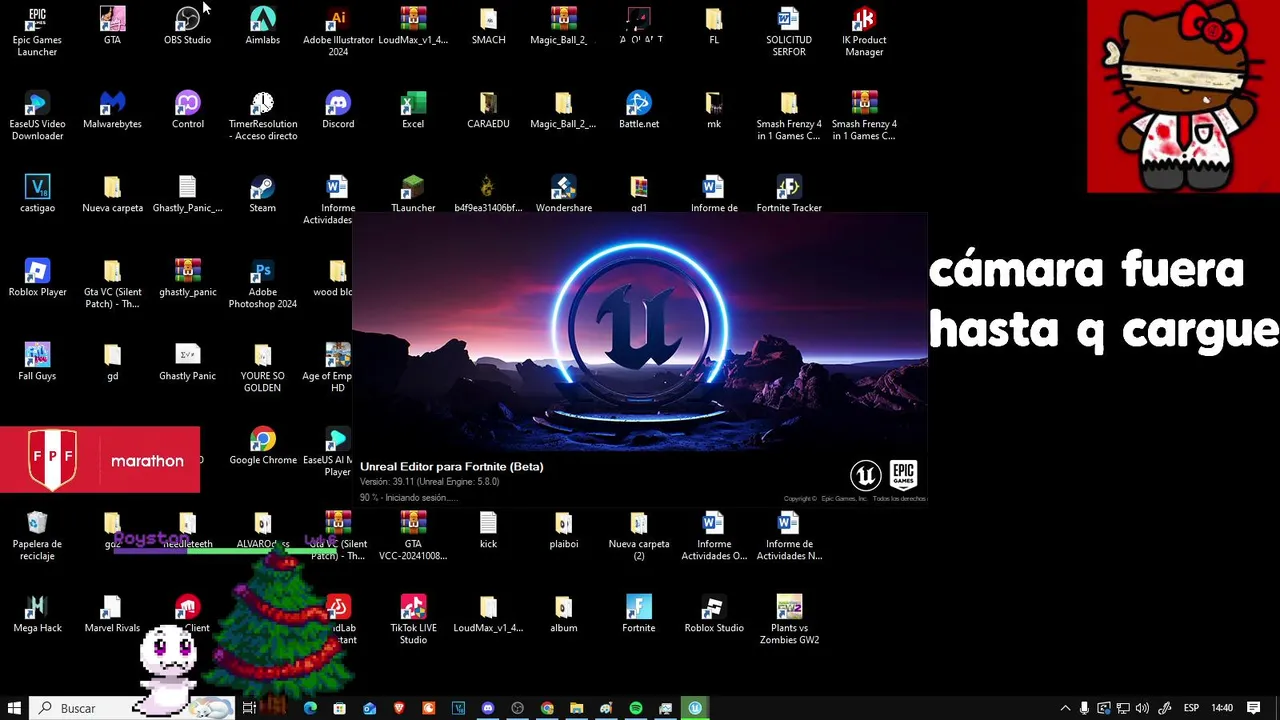1280x720 pixels.
Task: Select the Mega Hack desktop icon
Action: pos(37,614)
